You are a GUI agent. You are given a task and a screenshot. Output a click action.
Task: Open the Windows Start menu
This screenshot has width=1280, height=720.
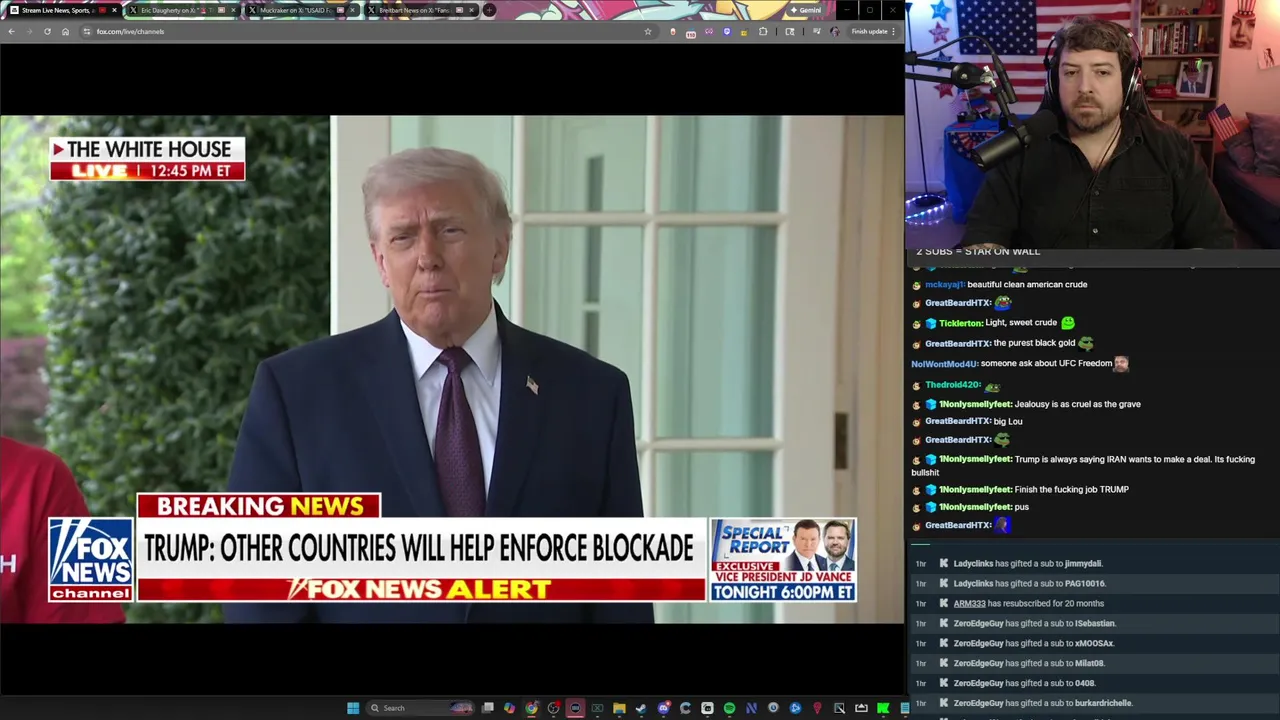(353, 708)
